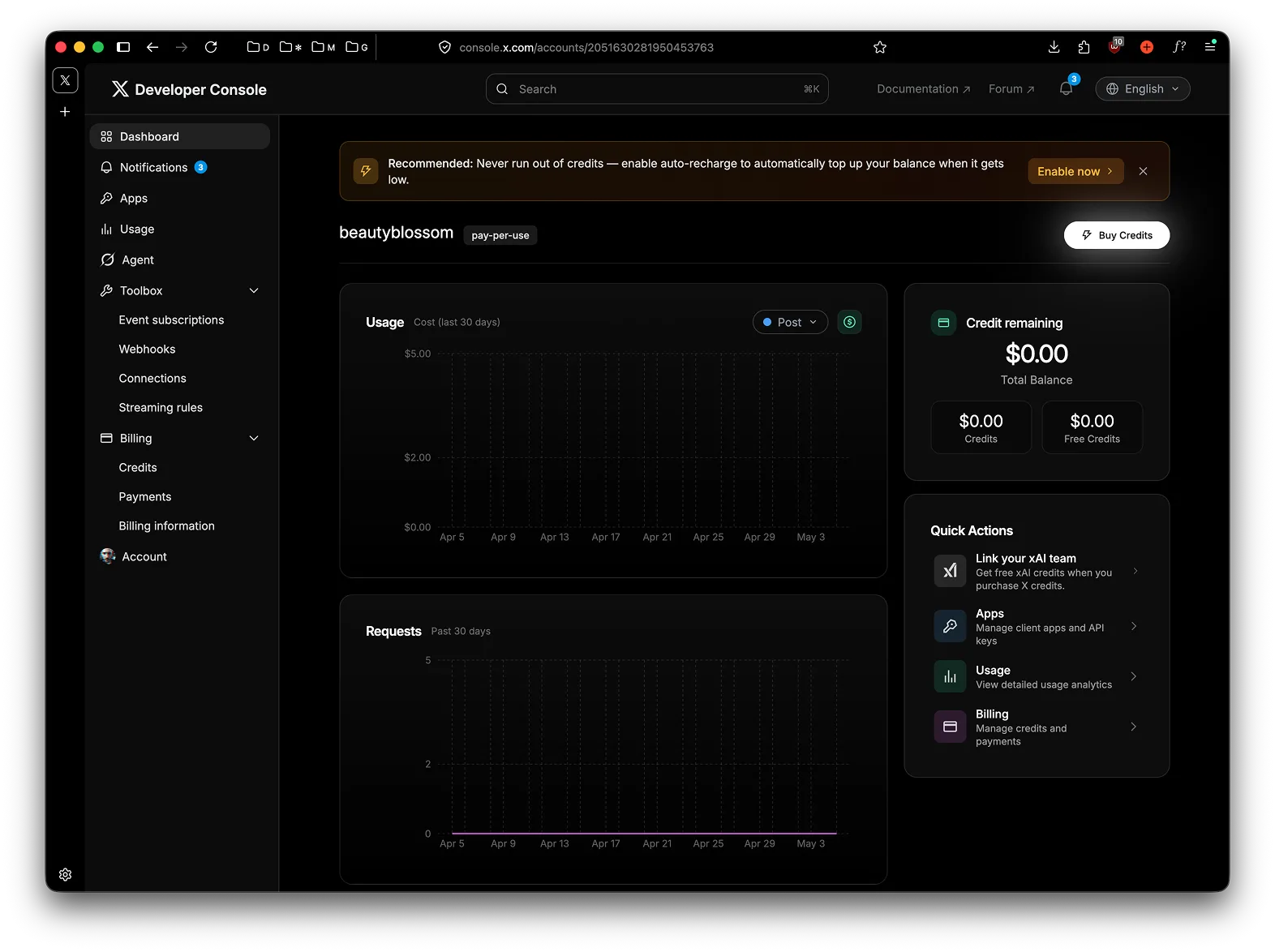The height and width of the screenshot is (952, 1275).
Task: Open browser downloads icon
Action: 1054,47
